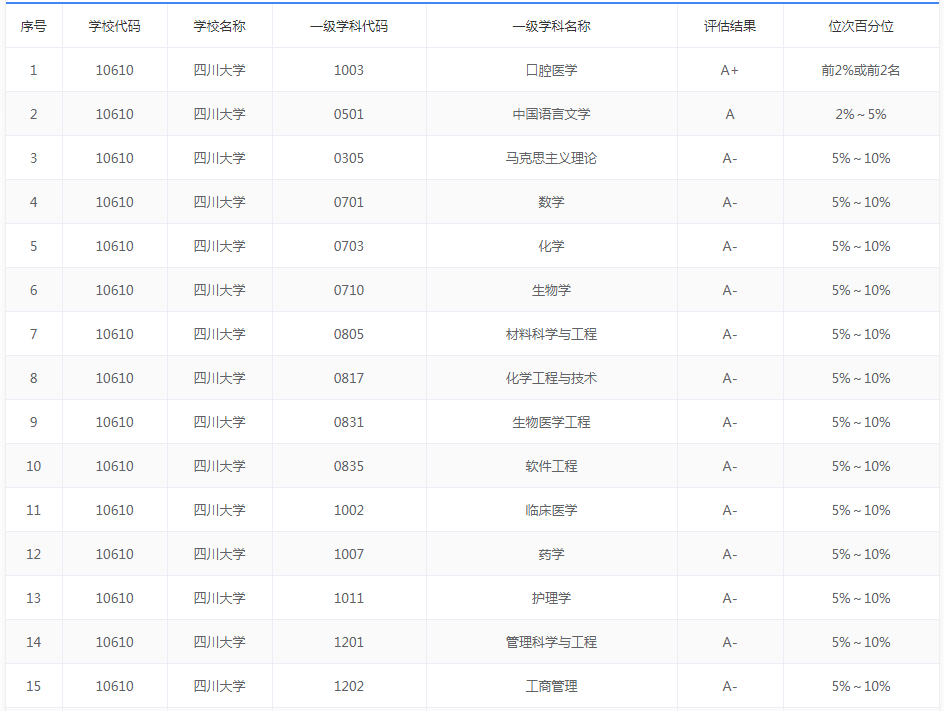944x711 pixels.
Task: Select the 化学工程与技术 subject cell
Action: (x=551, y=377)
